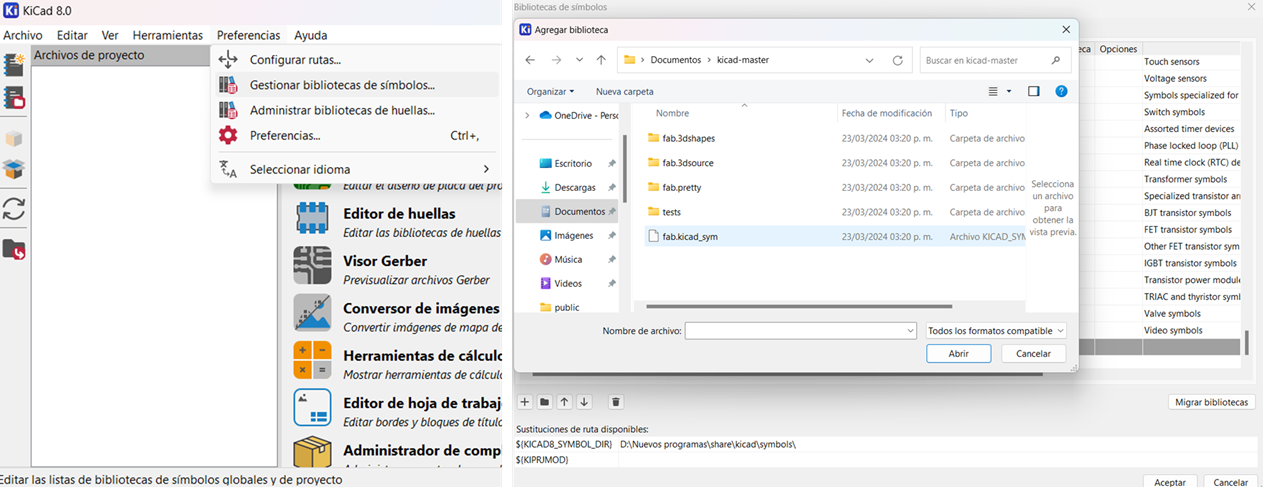Move library up with the up-arrow icon
Image resolution: width=1263 pixels, height=487 pixels.
[564, 402]
